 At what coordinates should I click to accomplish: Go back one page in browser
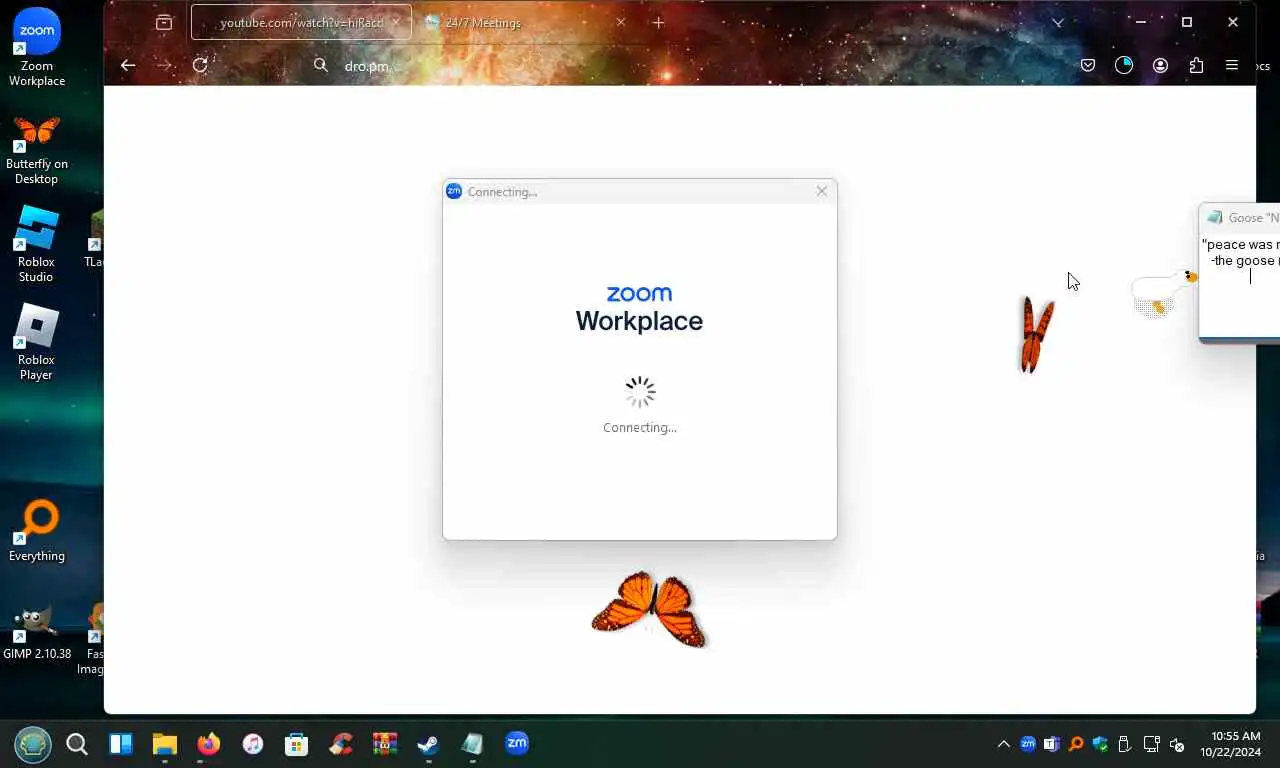[x=128, y=65]
